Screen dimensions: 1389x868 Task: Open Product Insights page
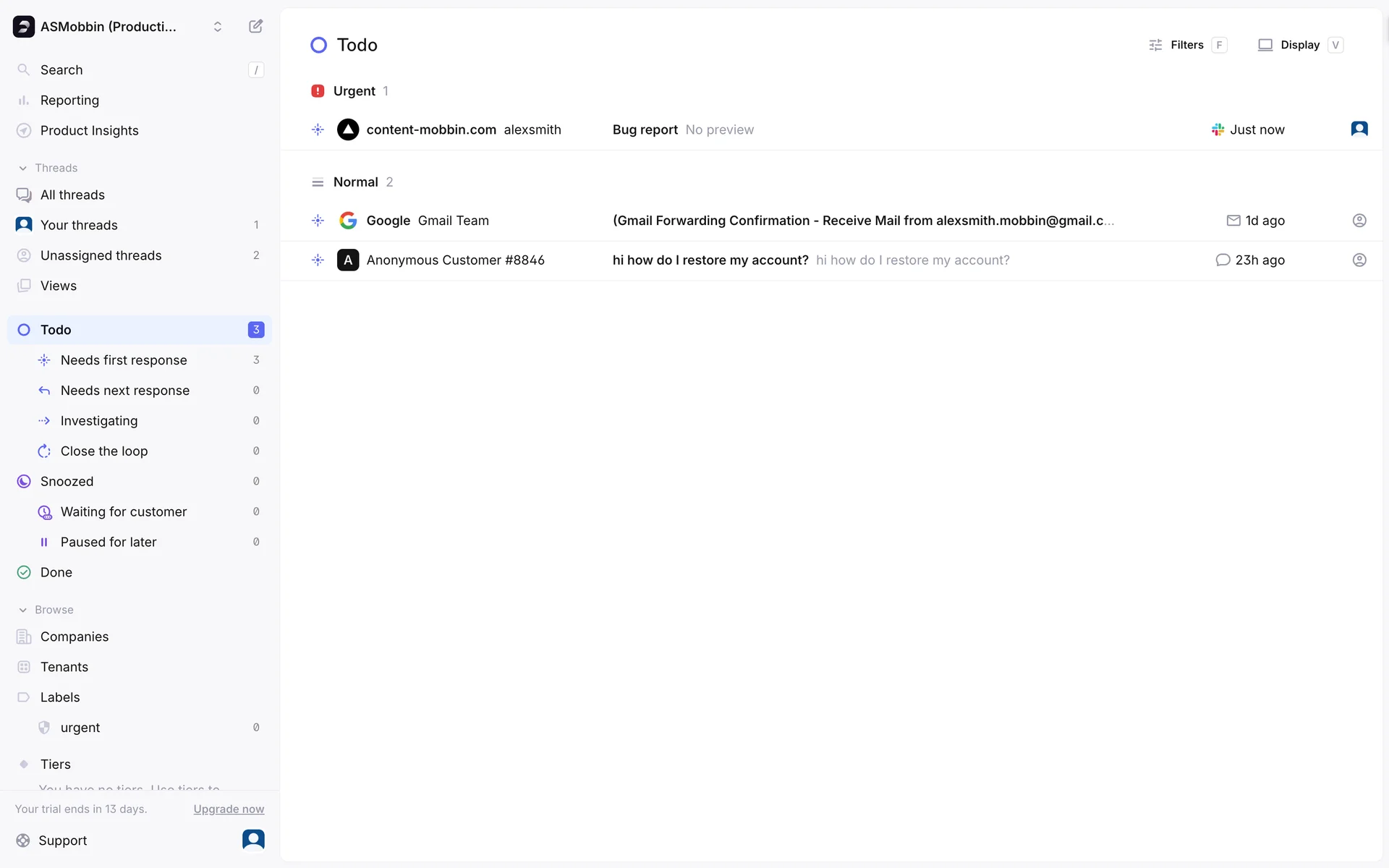89,130
